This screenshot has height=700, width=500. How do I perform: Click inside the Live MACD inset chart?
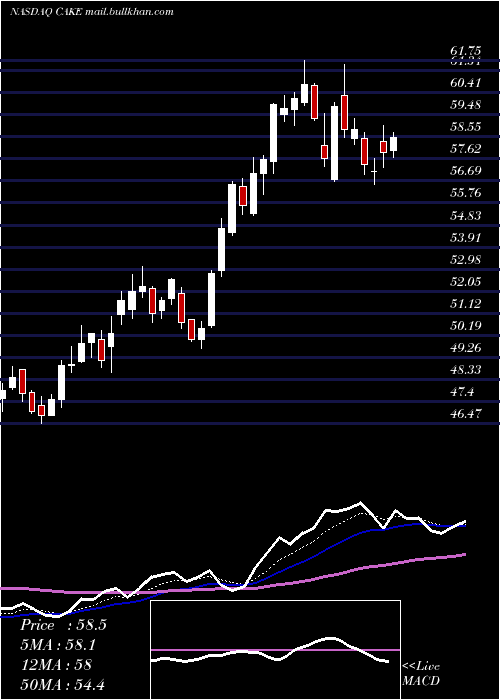click(275, 650)
